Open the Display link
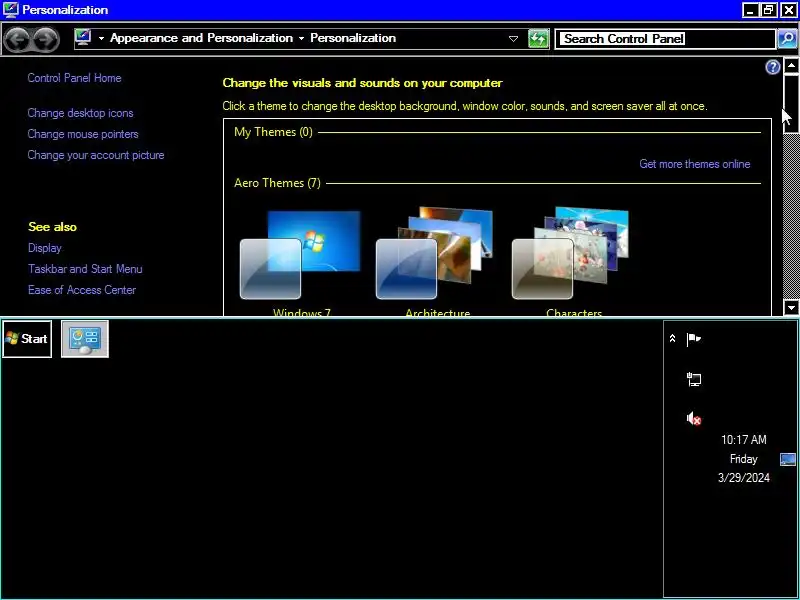The image size is (800, 600). 45,248
